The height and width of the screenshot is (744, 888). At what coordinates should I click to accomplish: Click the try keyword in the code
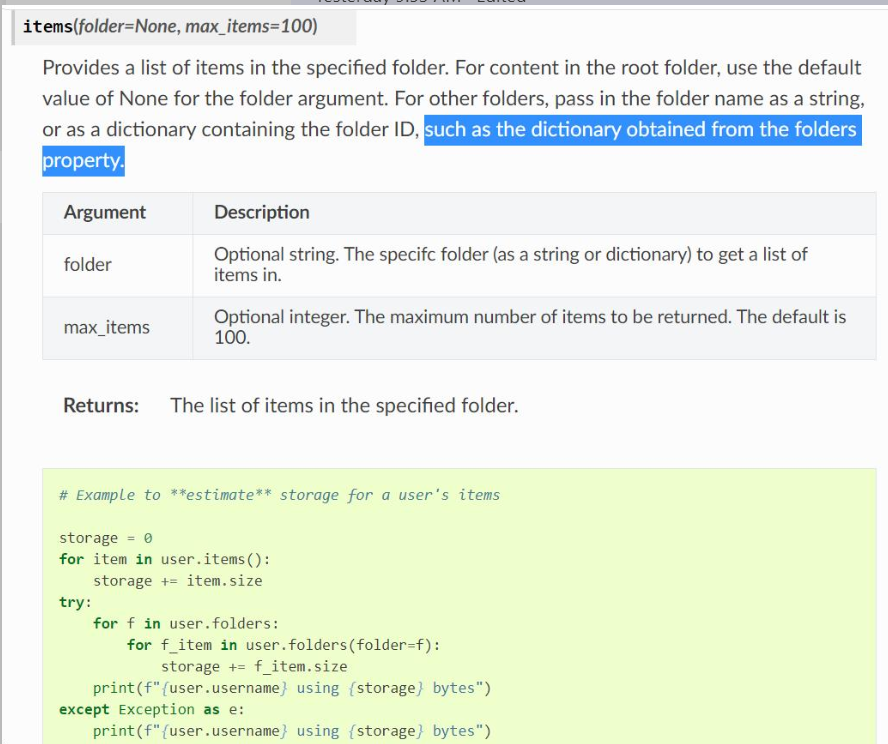click(70, 602)
